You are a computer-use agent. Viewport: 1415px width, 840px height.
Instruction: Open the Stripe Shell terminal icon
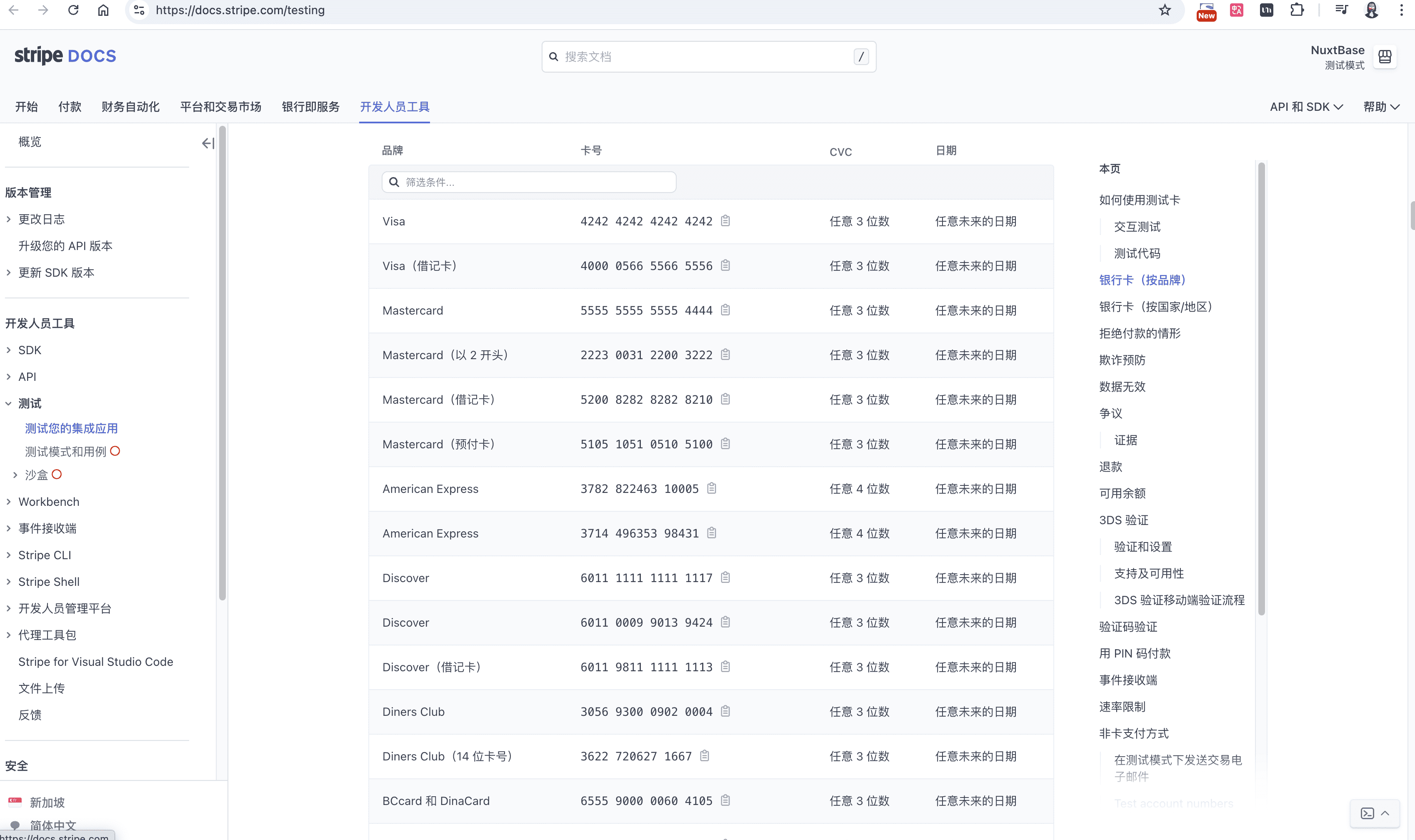[x=1367, y=813]
